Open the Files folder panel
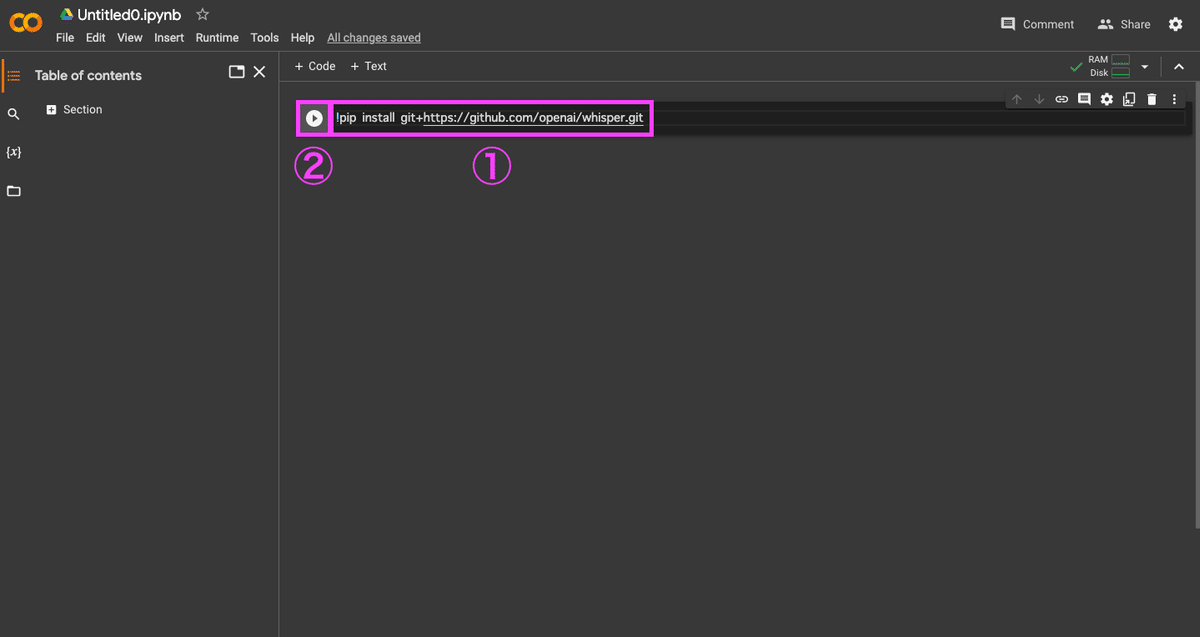This screenshot has width=1200, height=637. 14,191
